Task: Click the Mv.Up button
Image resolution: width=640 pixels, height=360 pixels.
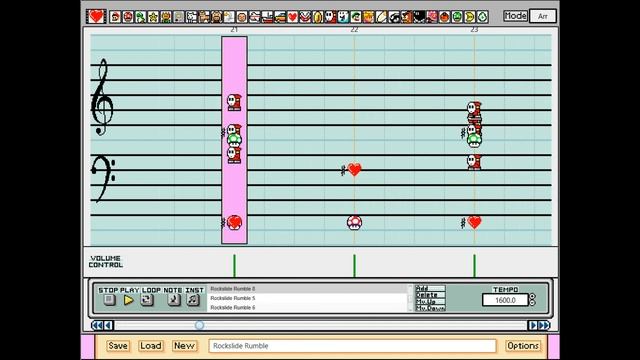Action: pyautogui.click(x=430, y=301)
